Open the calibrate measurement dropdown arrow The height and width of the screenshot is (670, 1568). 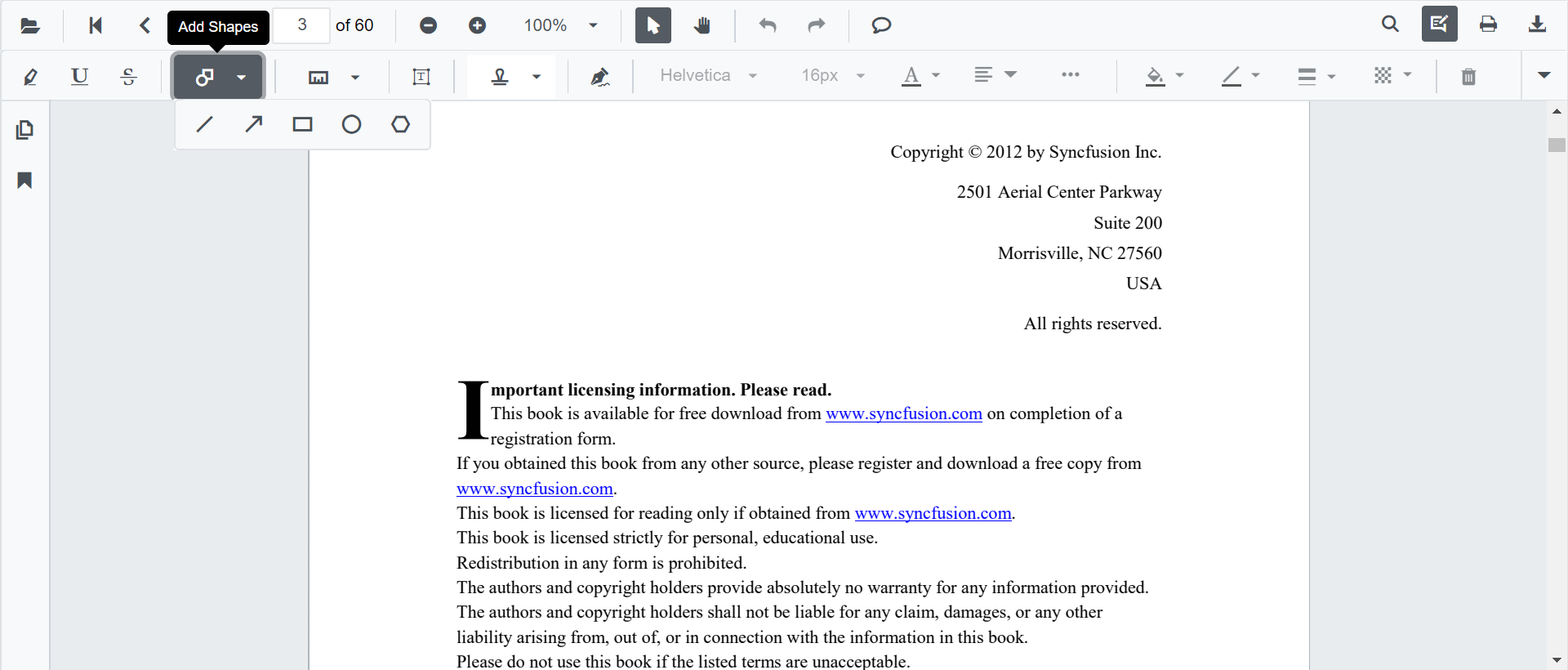355,77
